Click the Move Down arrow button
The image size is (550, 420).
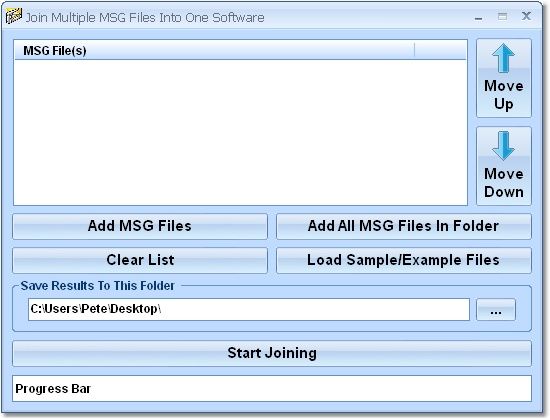click(x=504, y=166)
